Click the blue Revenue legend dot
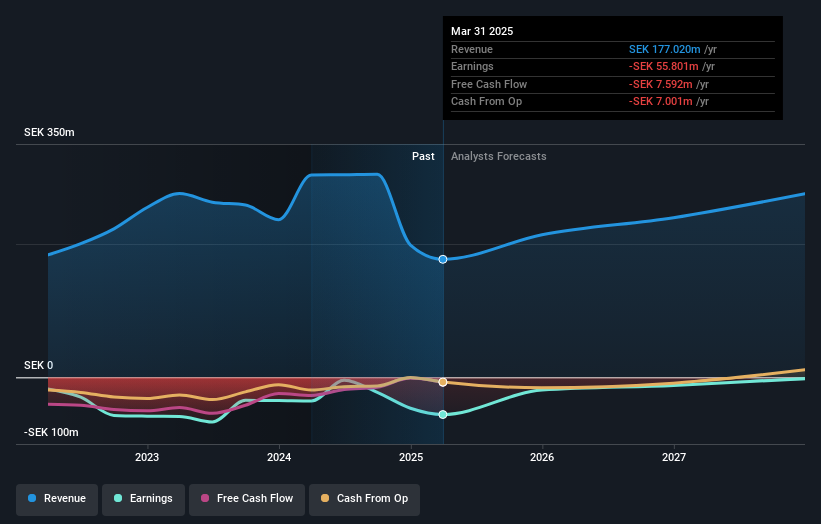Image resolution: width=821 pixels, height=524 pixels. point(32,498)
